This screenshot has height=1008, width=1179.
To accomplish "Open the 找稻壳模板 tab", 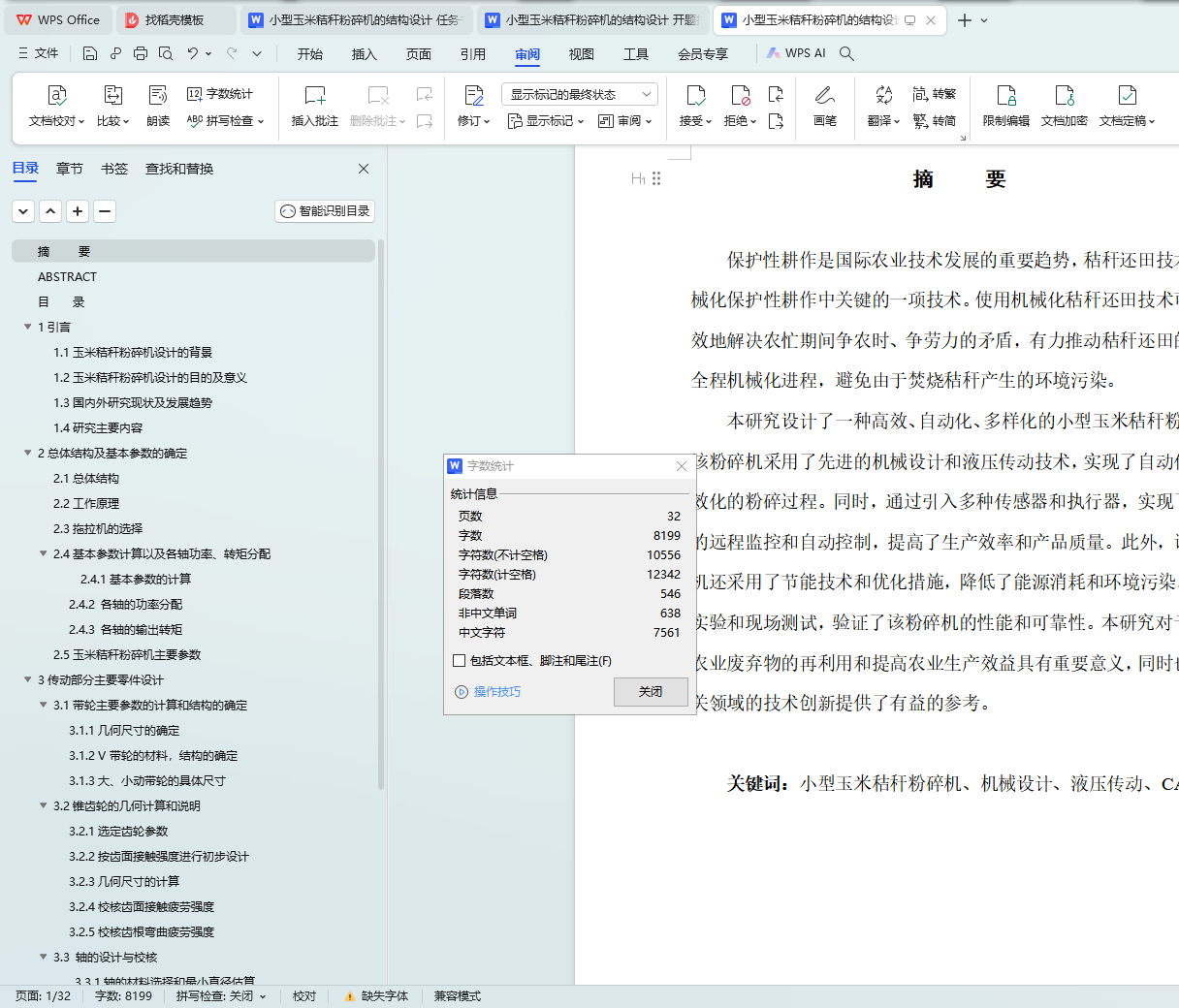I will pos(176,19).
